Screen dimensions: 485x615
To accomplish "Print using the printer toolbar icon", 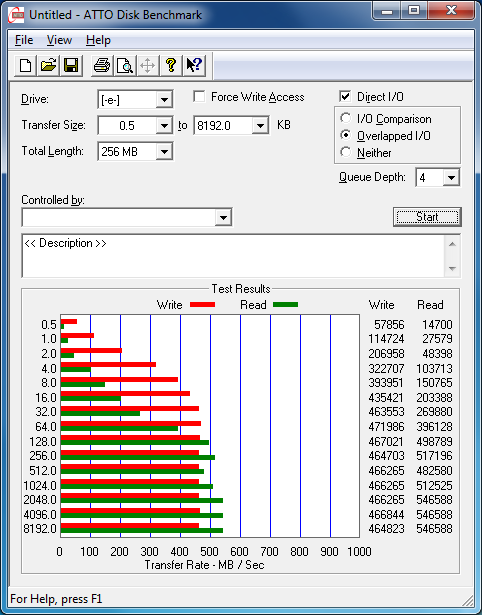I will coord(102,65).
